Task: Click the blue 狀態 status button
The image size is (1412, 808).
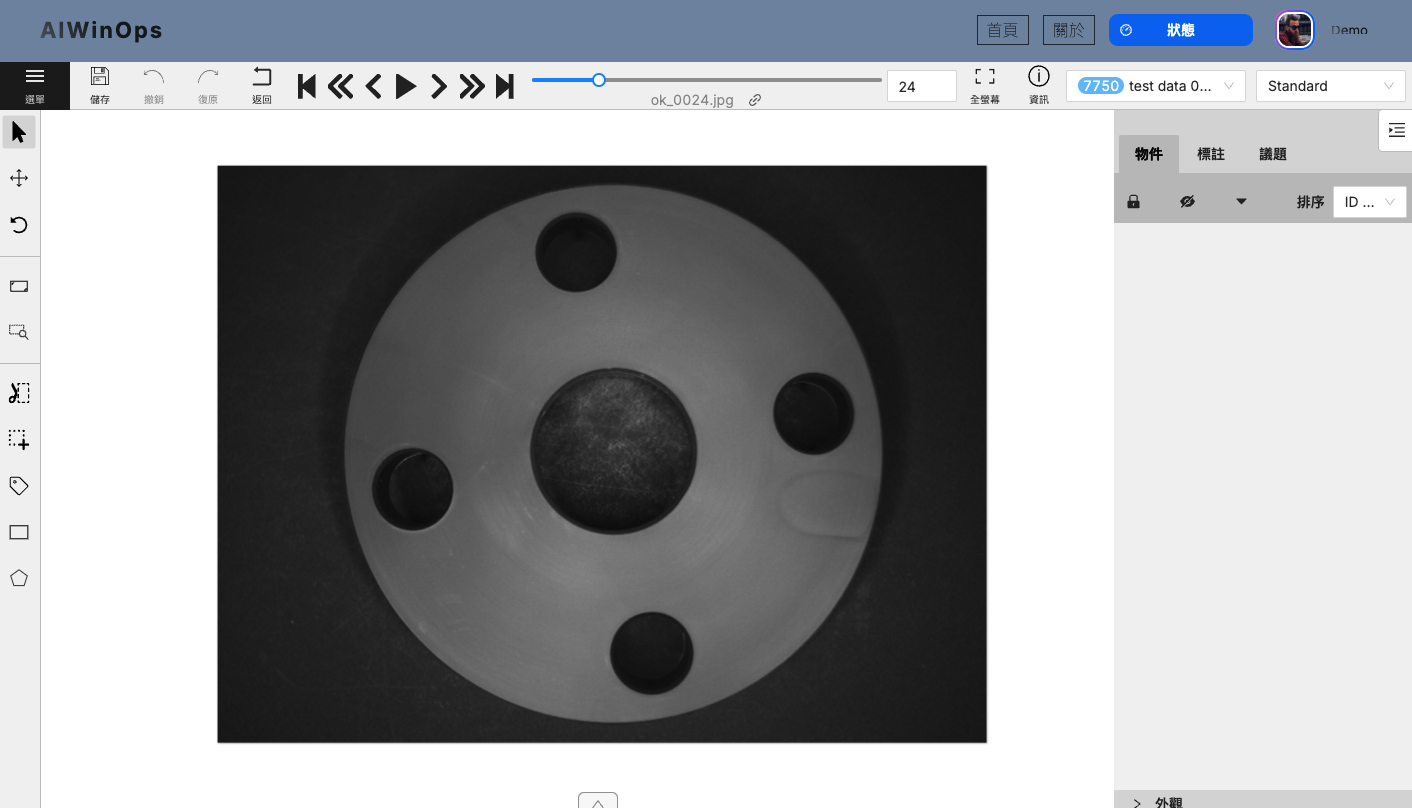Action: point(1181,30)
